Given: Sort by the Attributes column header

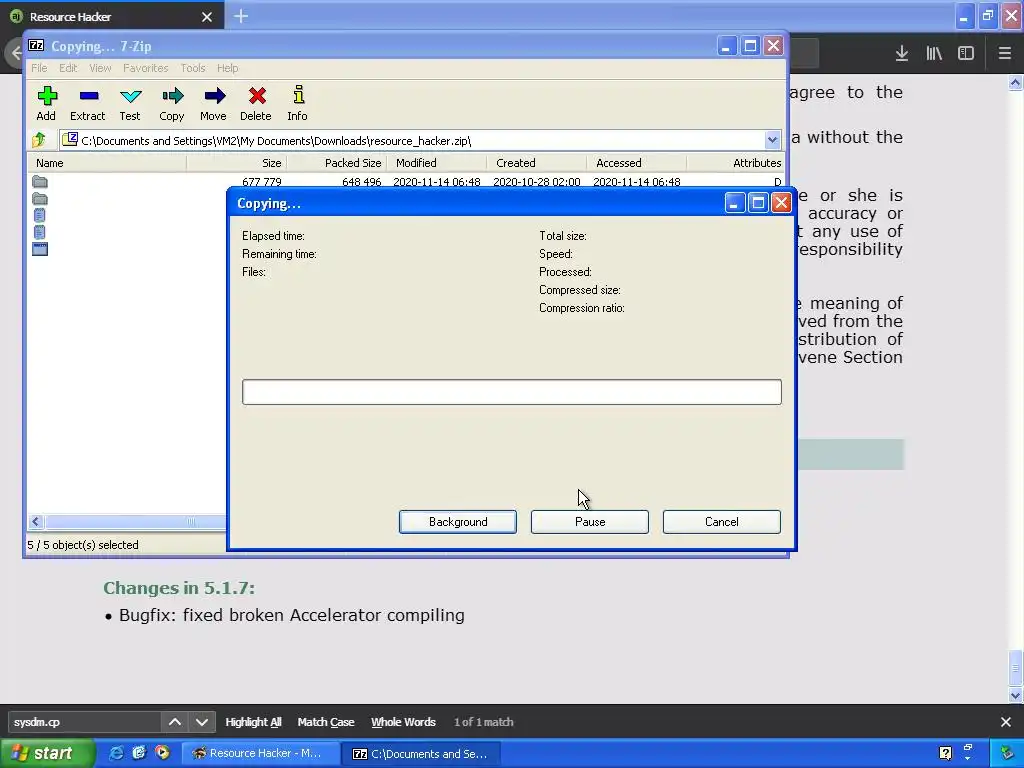Looking at the screenshot, I should click(x=735, y=163).
